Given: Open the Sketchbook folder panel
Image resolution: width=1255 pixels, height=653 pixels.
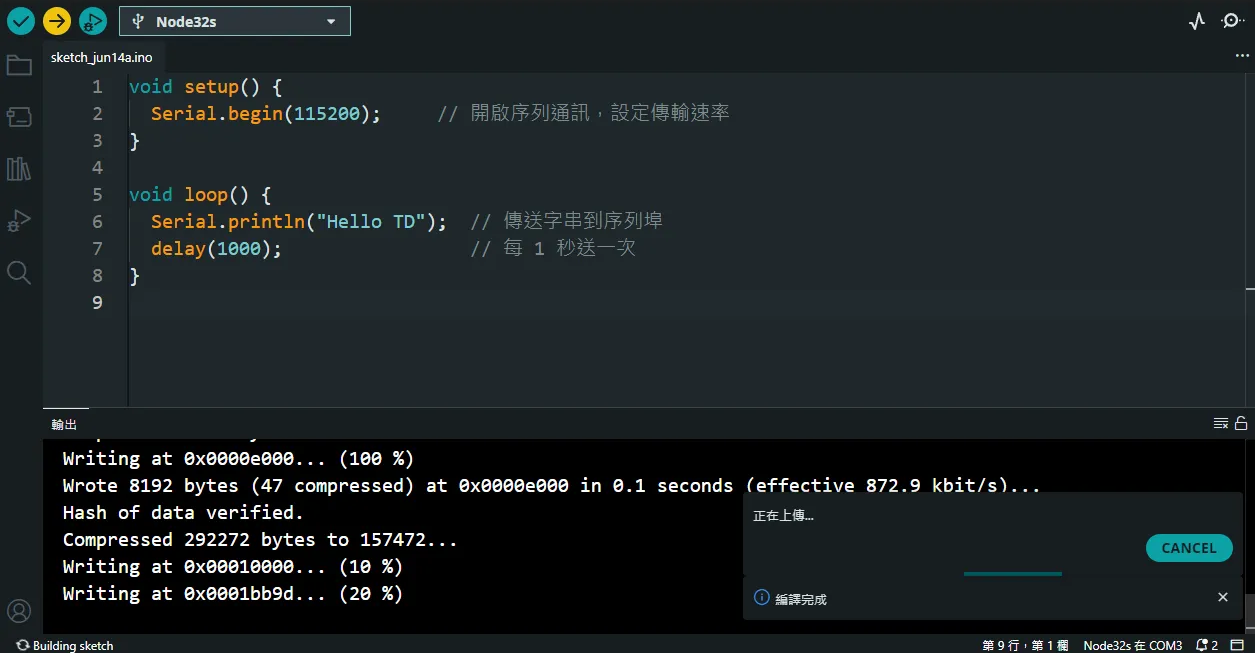Looking at the screenshot, I should (19, 66).
